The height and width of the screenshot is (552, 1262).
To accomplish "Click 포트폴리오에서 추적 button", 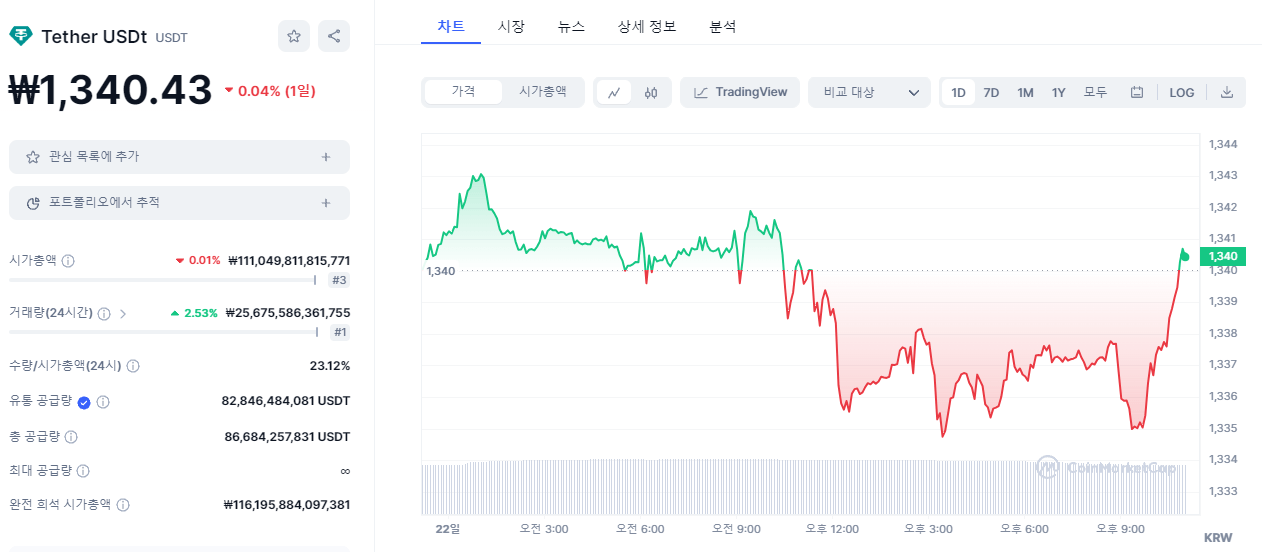I will 179,203.
